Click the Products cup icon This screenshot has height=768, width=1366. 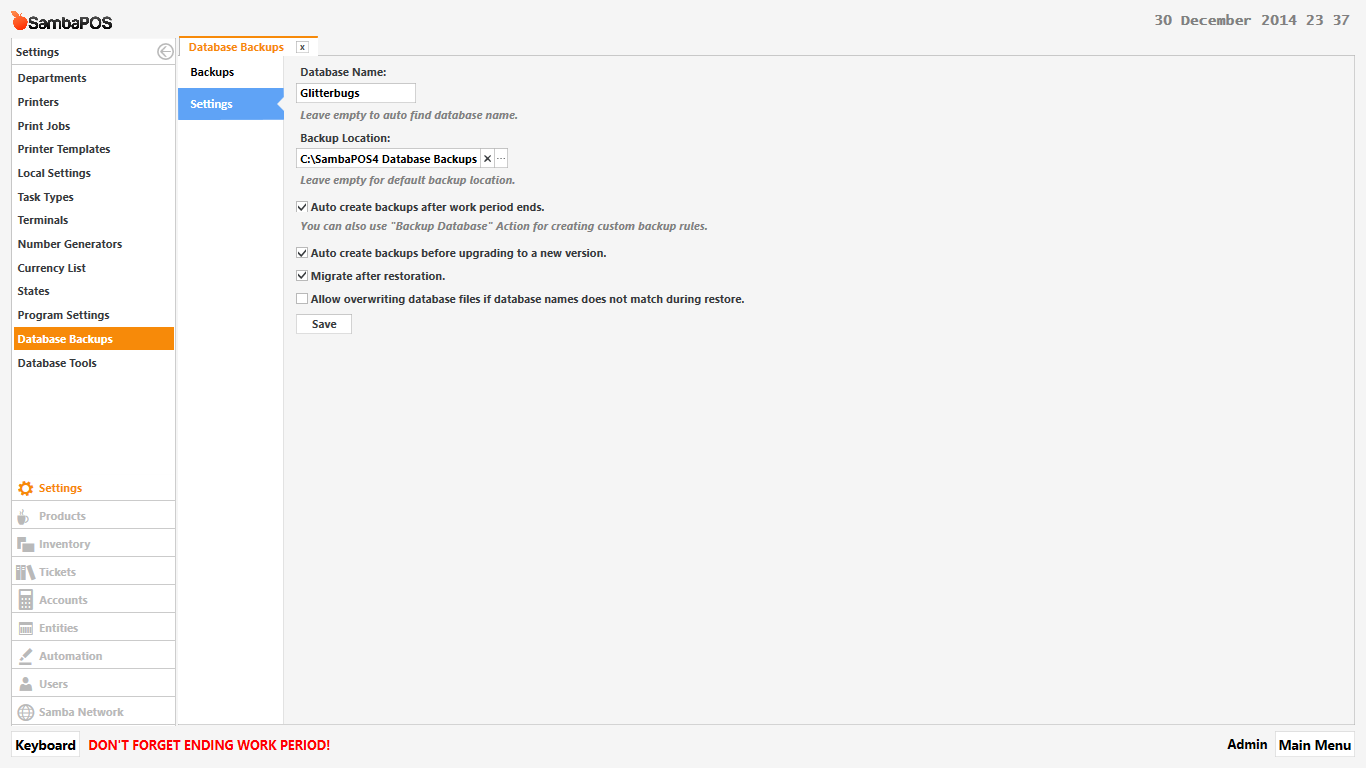tap(25, 516)
